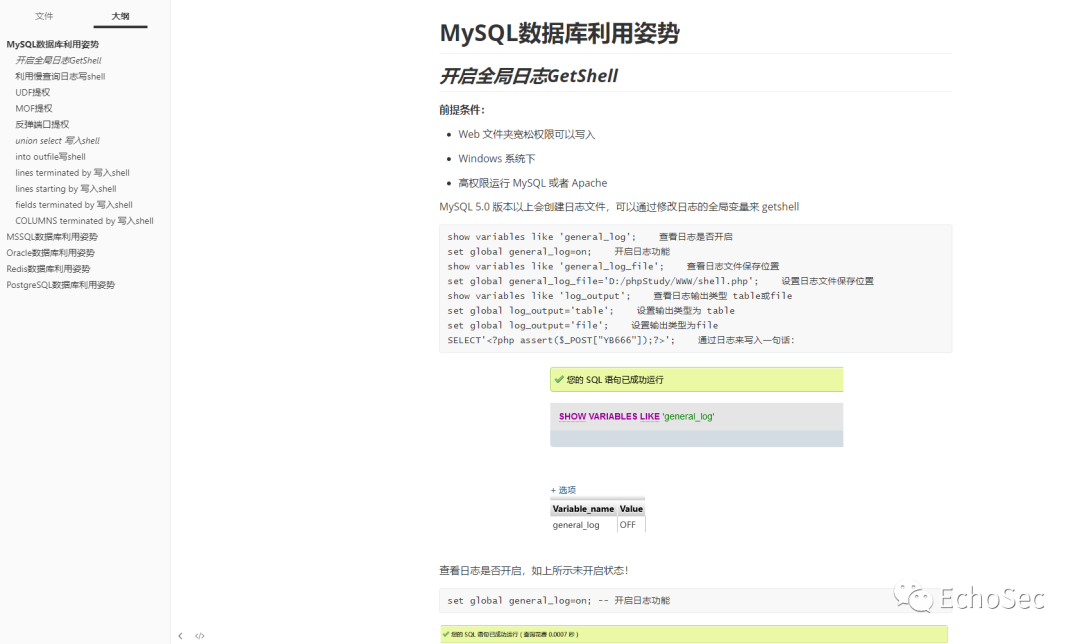Switch to the 文件 tab

point(44,16)
